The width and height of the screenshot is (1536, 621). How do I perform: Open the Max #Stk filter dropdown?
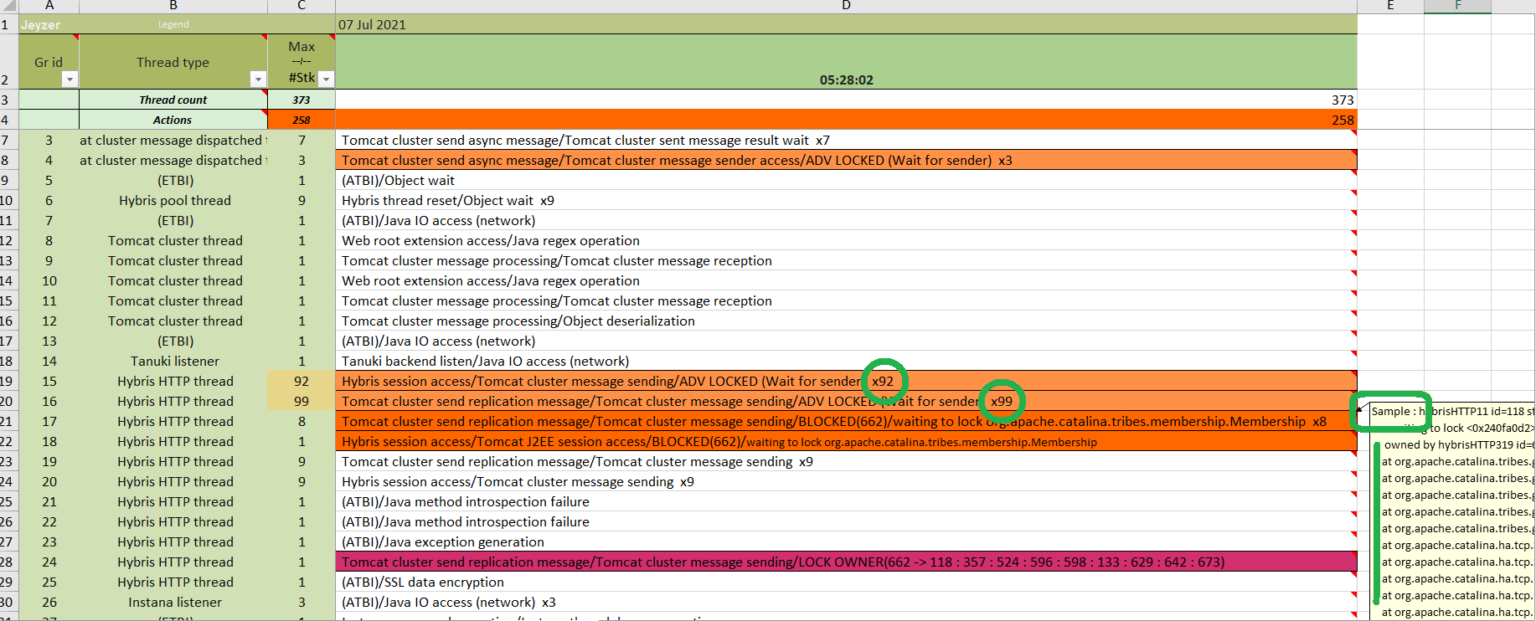coord(325,79)
